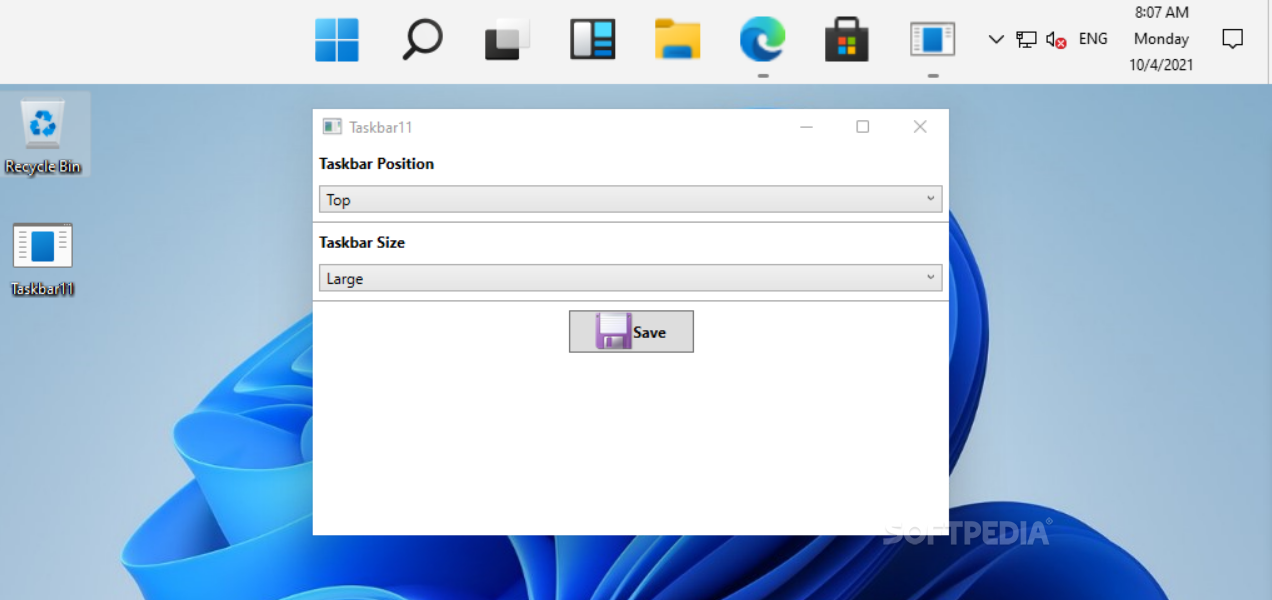Open the notification center icon
Image resolution: width=1272 pixels, height=600 pixels.
[1233, 39]
